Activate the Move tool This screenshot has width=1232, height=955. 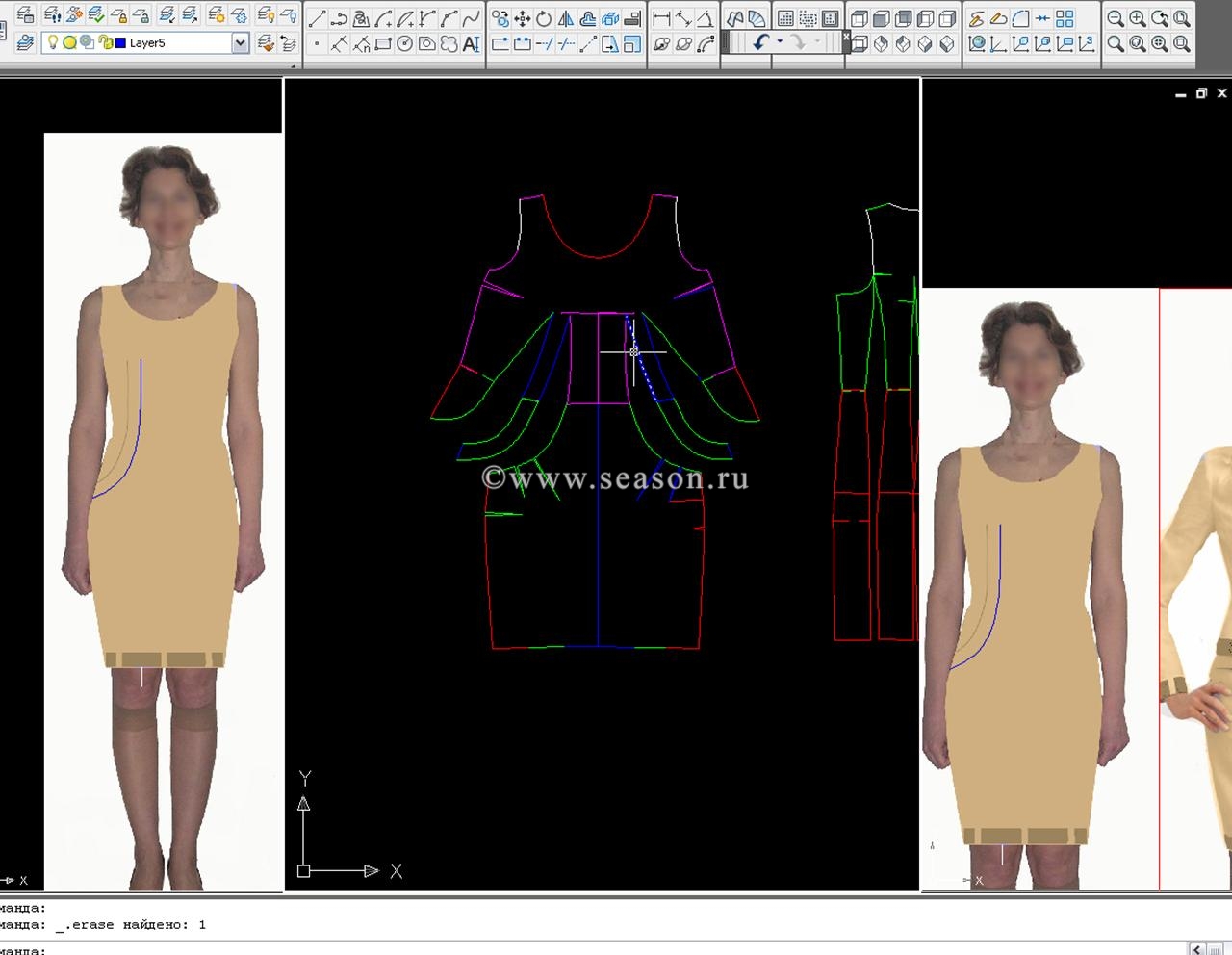coord(522,19)
